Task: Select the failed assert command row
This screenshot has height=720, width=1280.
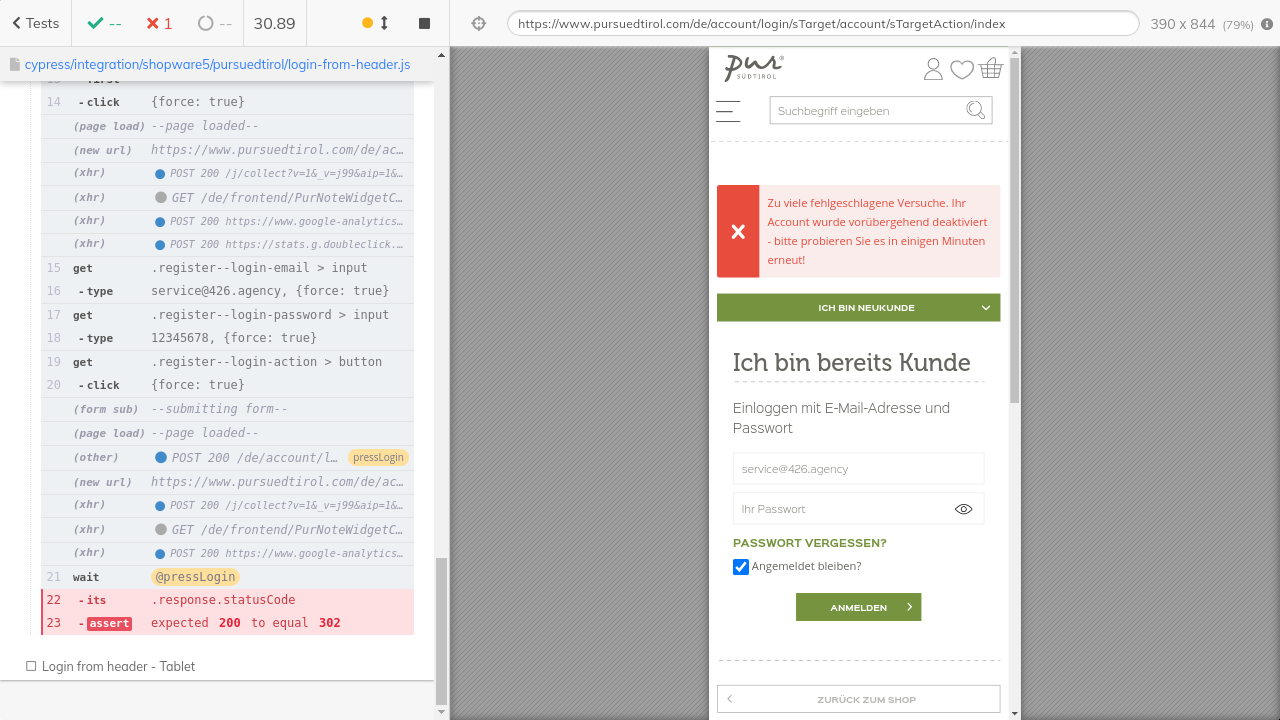Action: pyautogui.click(x=228, y=623)
